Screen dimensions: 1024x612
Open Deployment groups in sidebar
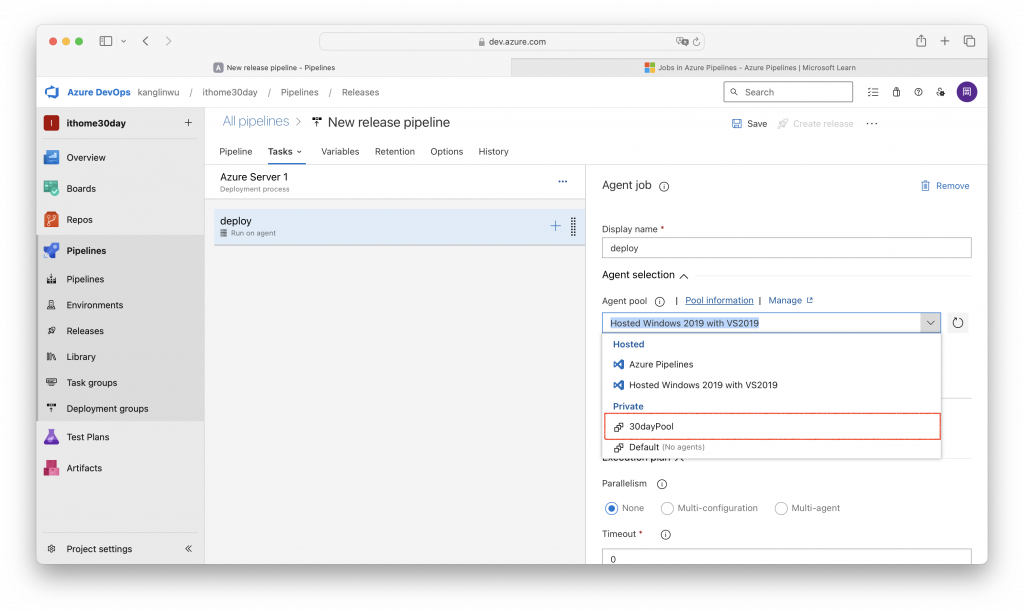[107, 409]
